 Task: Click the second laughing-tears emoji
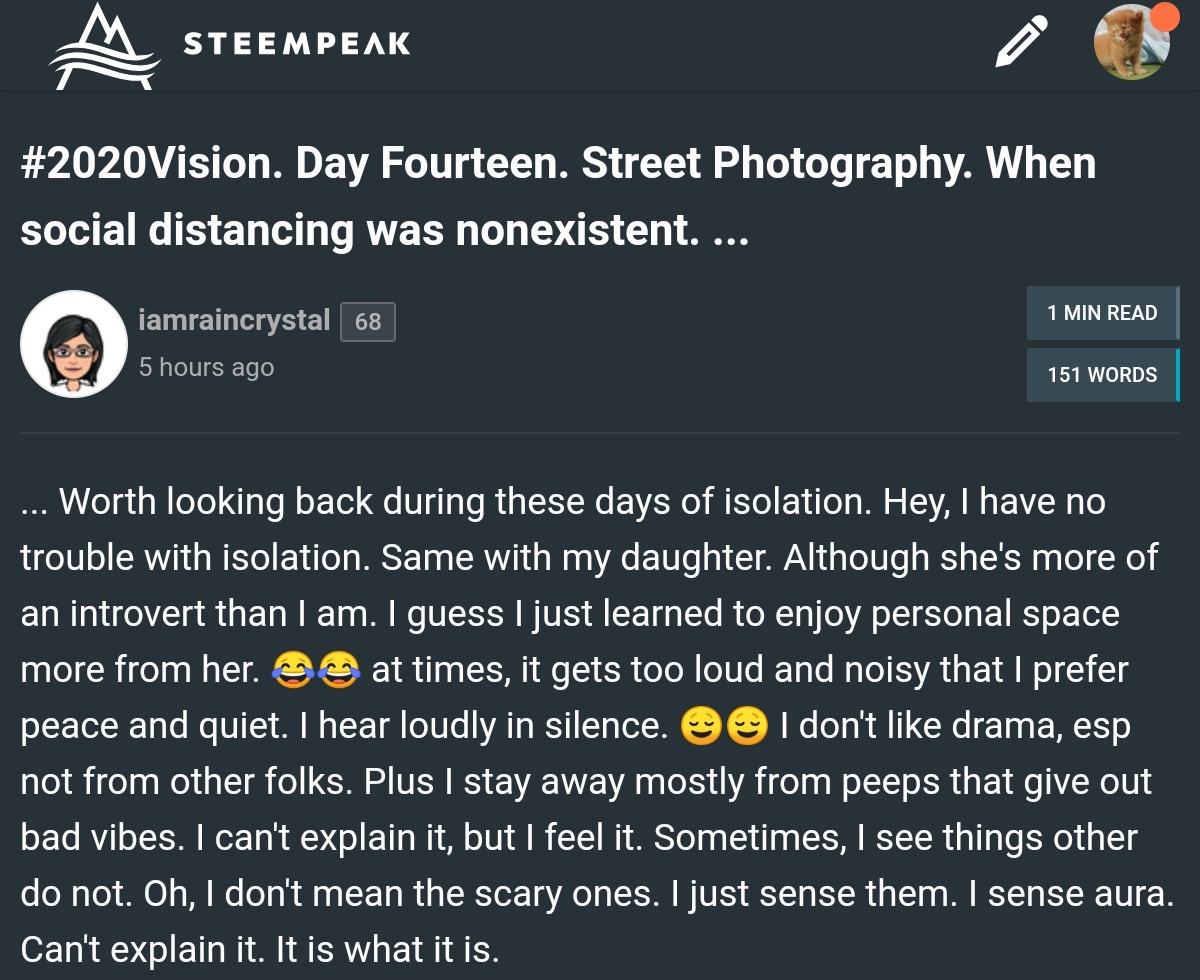click(x=338, y=670)
